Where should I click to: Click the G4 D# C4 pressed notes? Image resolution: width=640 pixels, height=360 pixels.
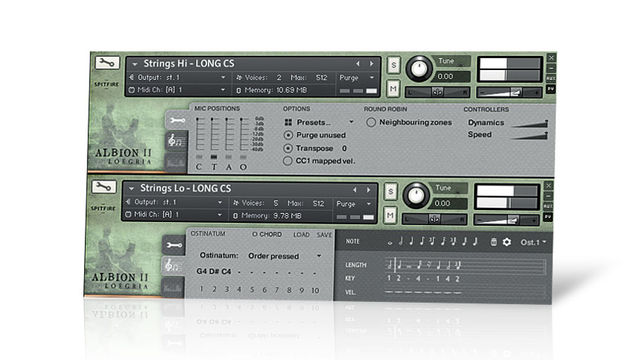tap(214, 271)
